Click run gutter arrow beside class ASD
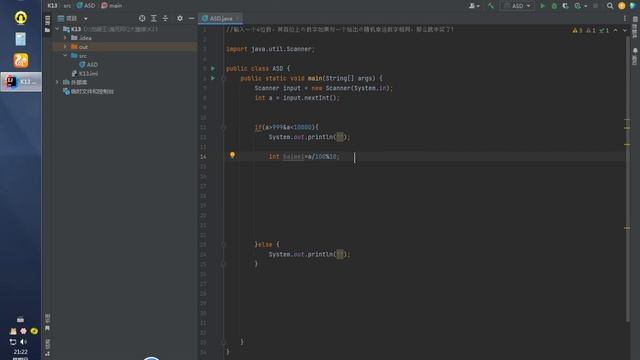The width and height of the screenshot is (640, 360). 213,68
